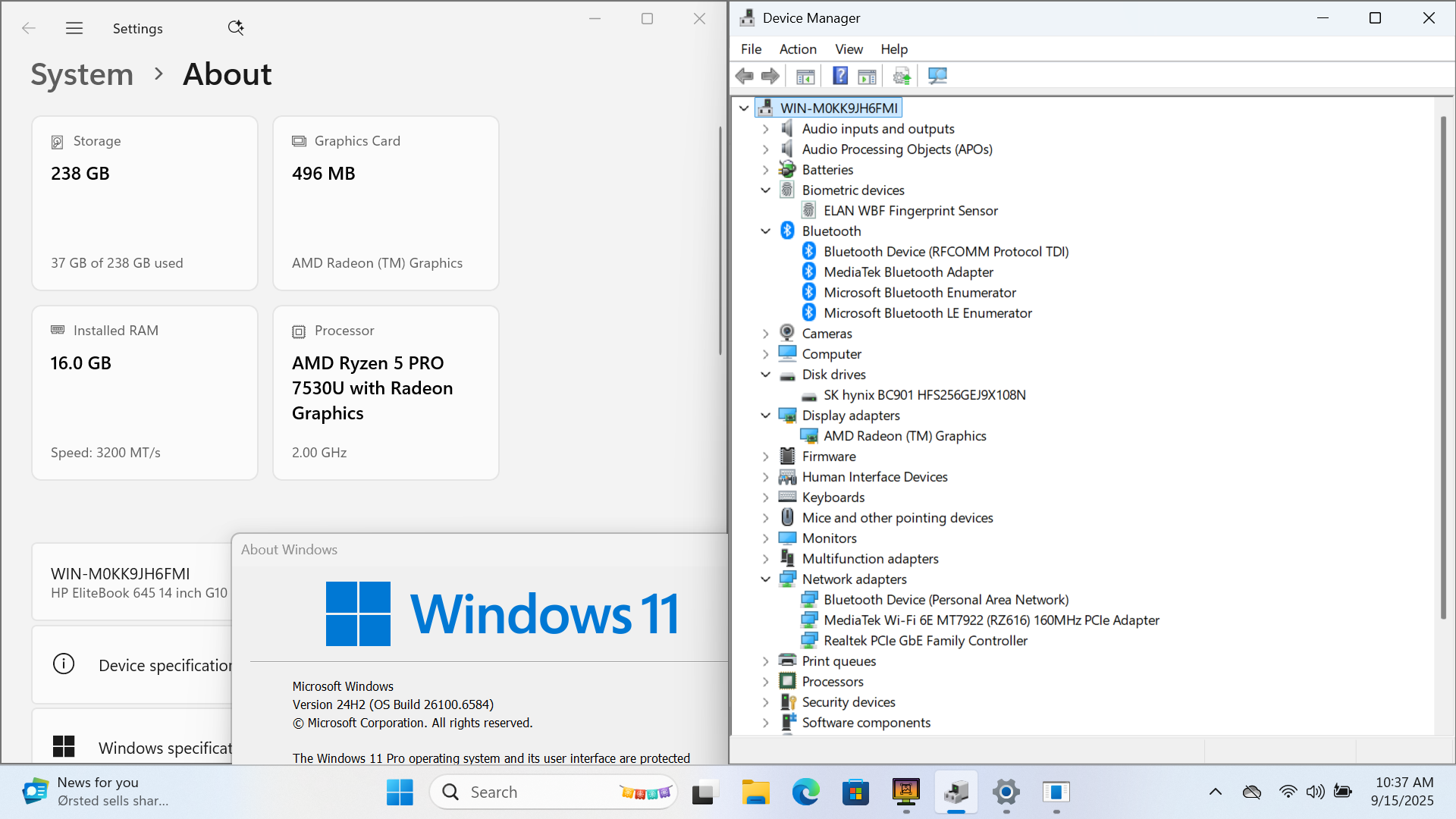Viewport: 1456px width, 819px height.
Task: Open News for you widget on taskbar
Action: (96, 792)
